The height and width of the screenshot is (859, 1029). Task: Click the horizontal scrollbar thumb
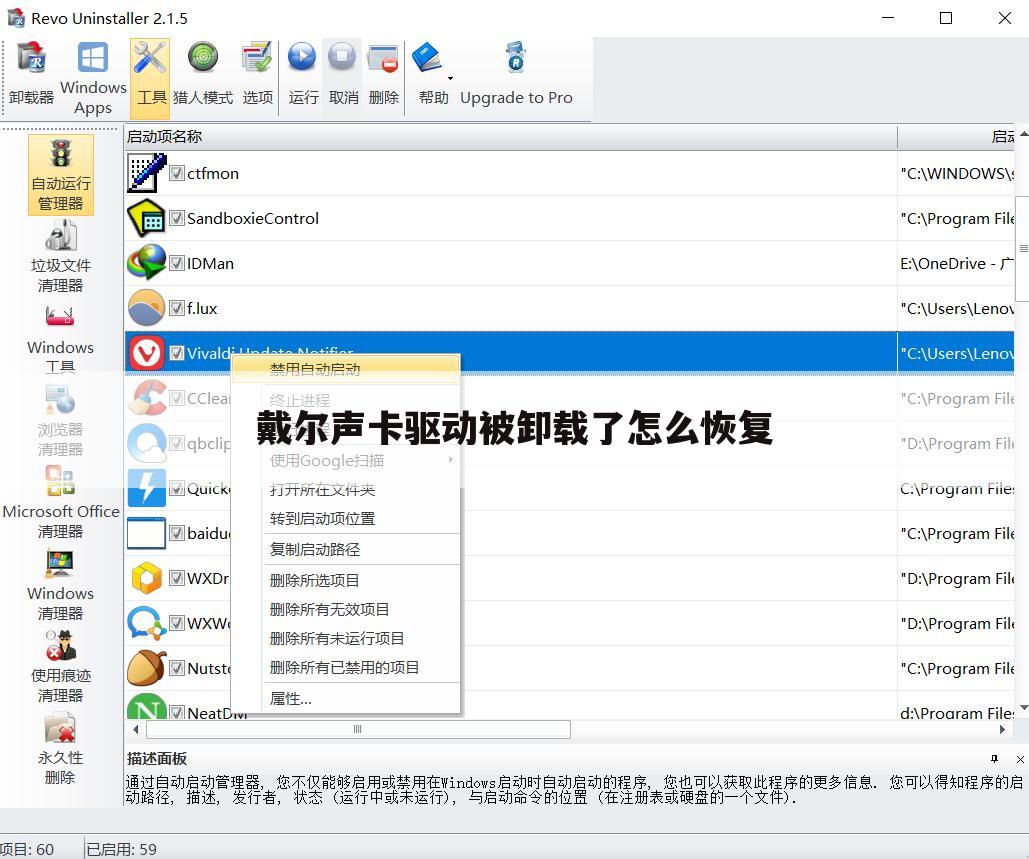358,729
